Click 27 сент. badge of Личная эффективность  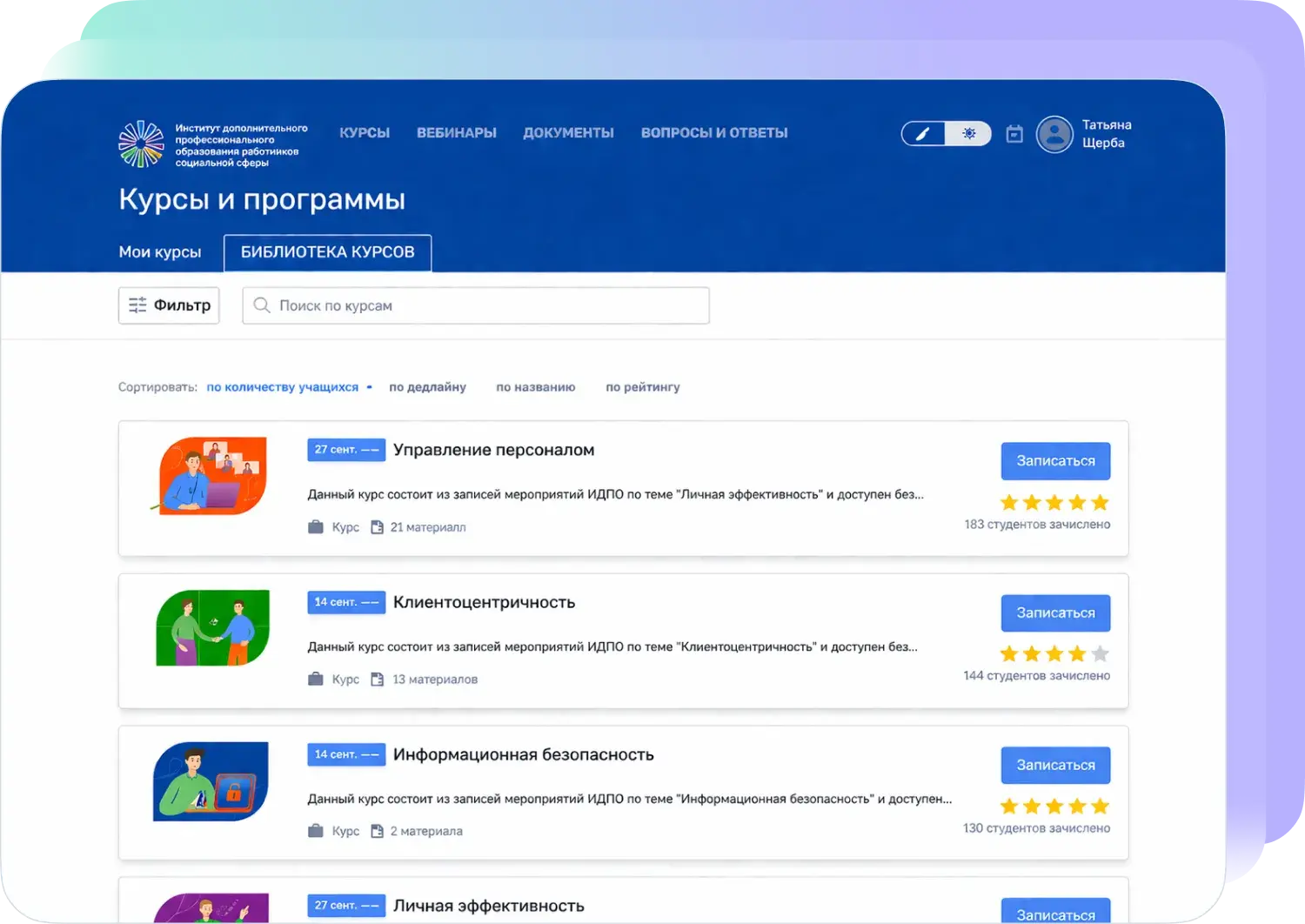coord(346,906)
